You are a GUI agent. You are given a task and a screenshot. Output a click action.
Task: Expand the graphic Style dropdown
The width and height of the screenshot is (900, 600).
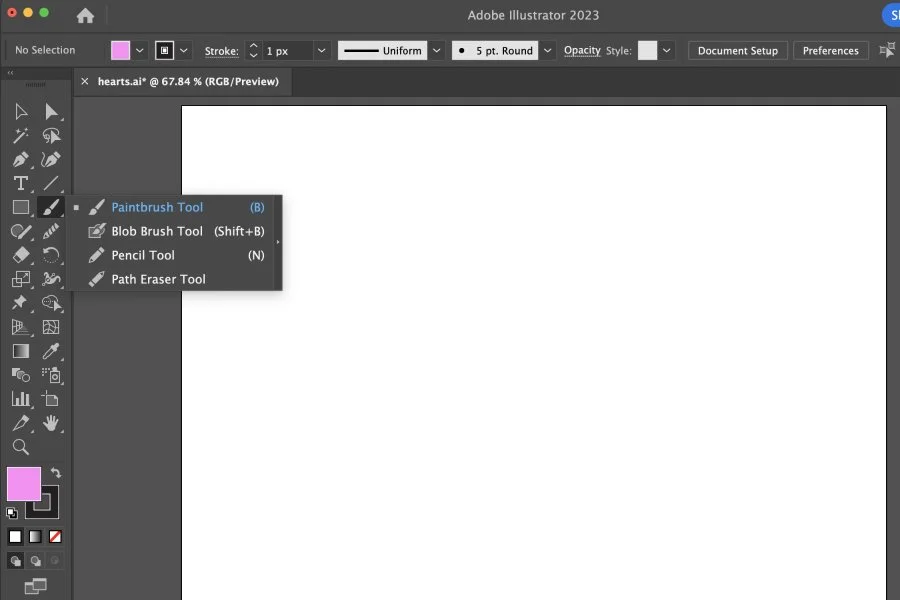666,51
